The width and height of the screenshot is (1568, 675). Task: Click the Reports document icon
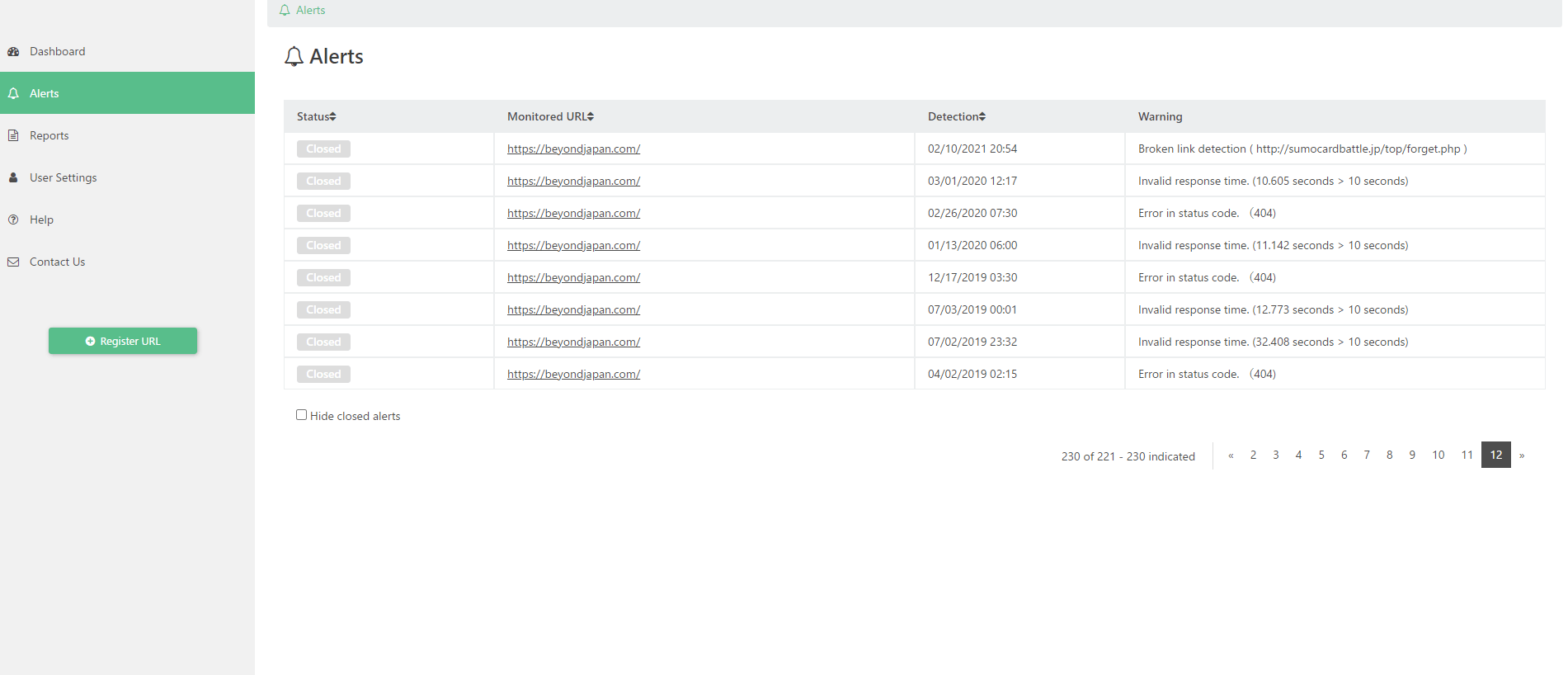pyautogui.click(x=13, y=135)
